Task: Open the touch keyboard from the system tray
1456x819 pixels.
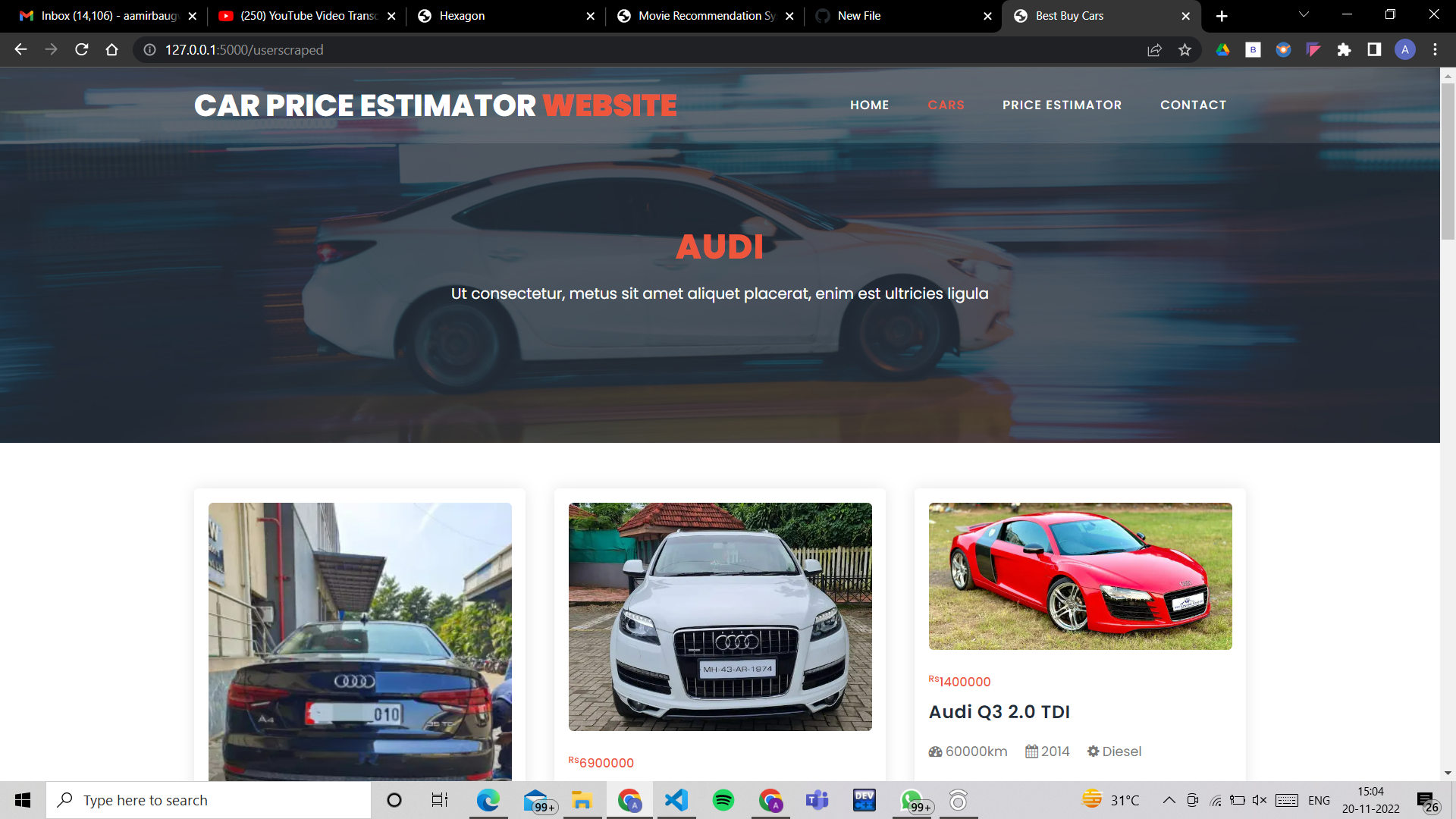Action: (x=1286, y=800)
